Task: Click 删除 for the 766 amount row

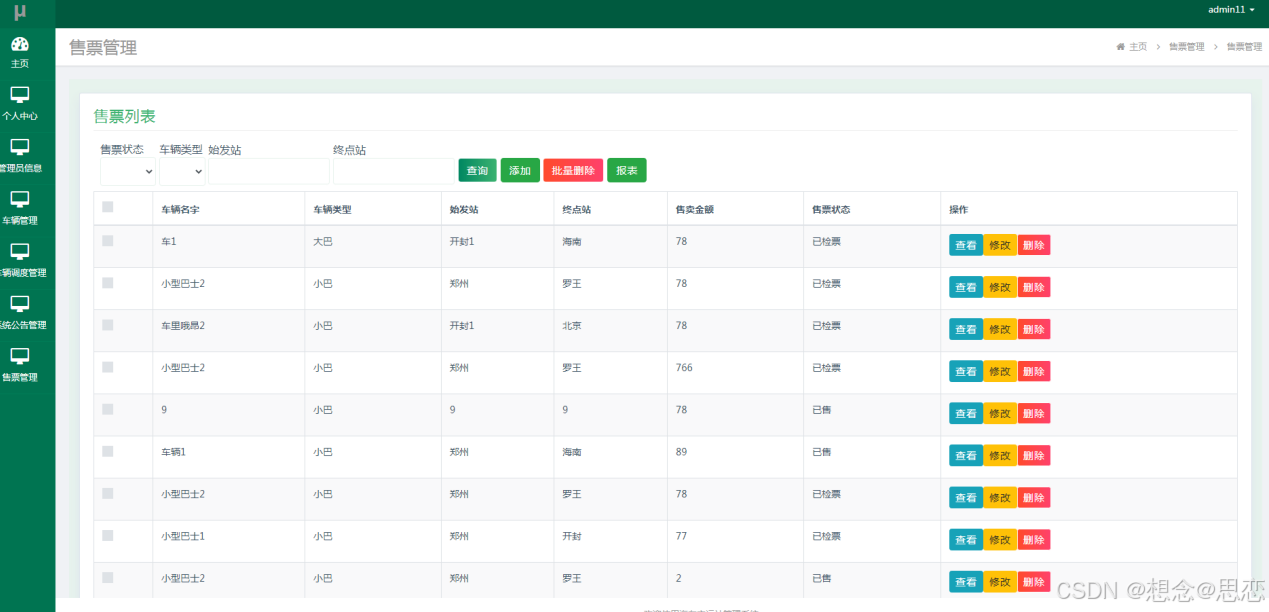Action: coord(1034,371)
